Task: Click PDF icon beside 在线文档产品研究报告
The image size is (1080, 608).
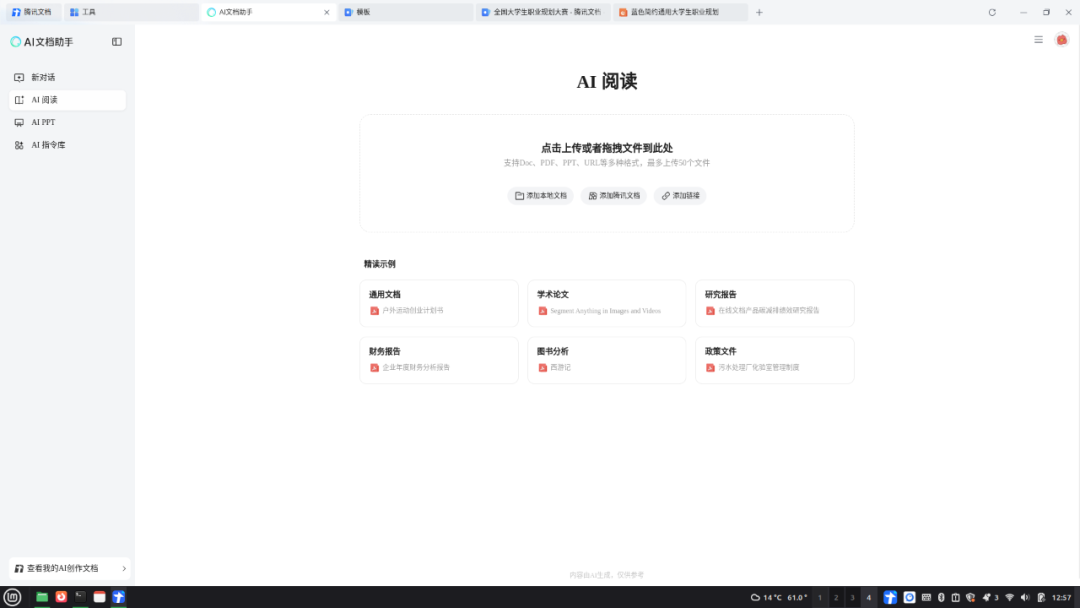Action: (x=710, y=311)
